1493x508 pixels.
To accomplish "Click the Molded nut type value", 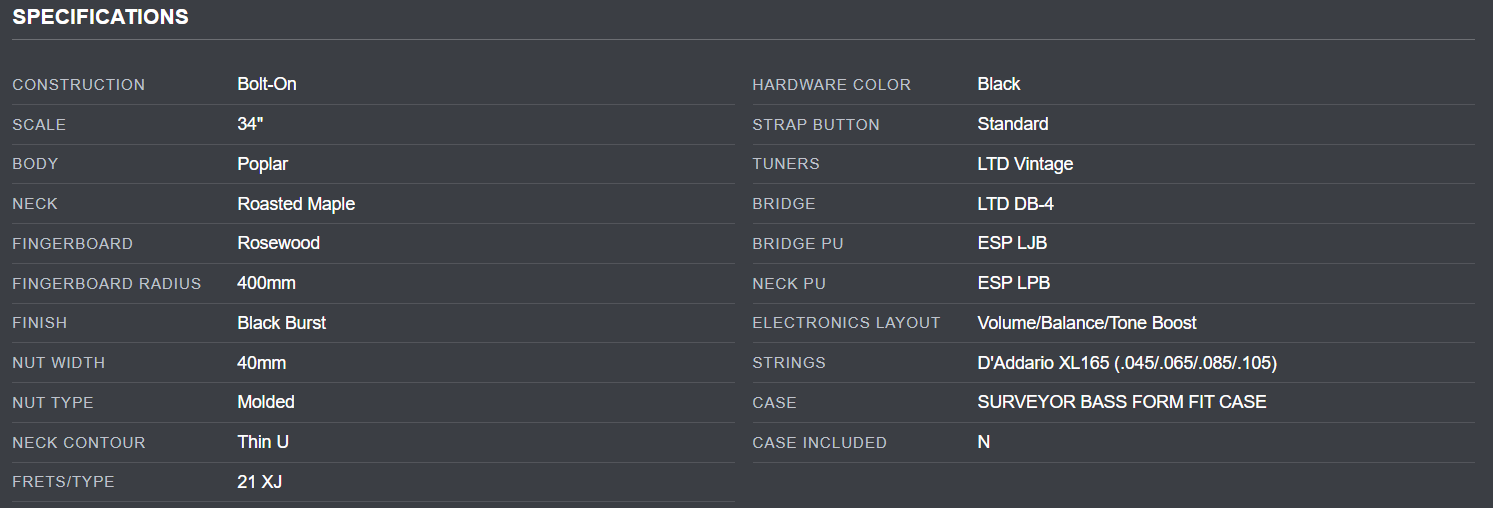I will click(x=266, y=402).
